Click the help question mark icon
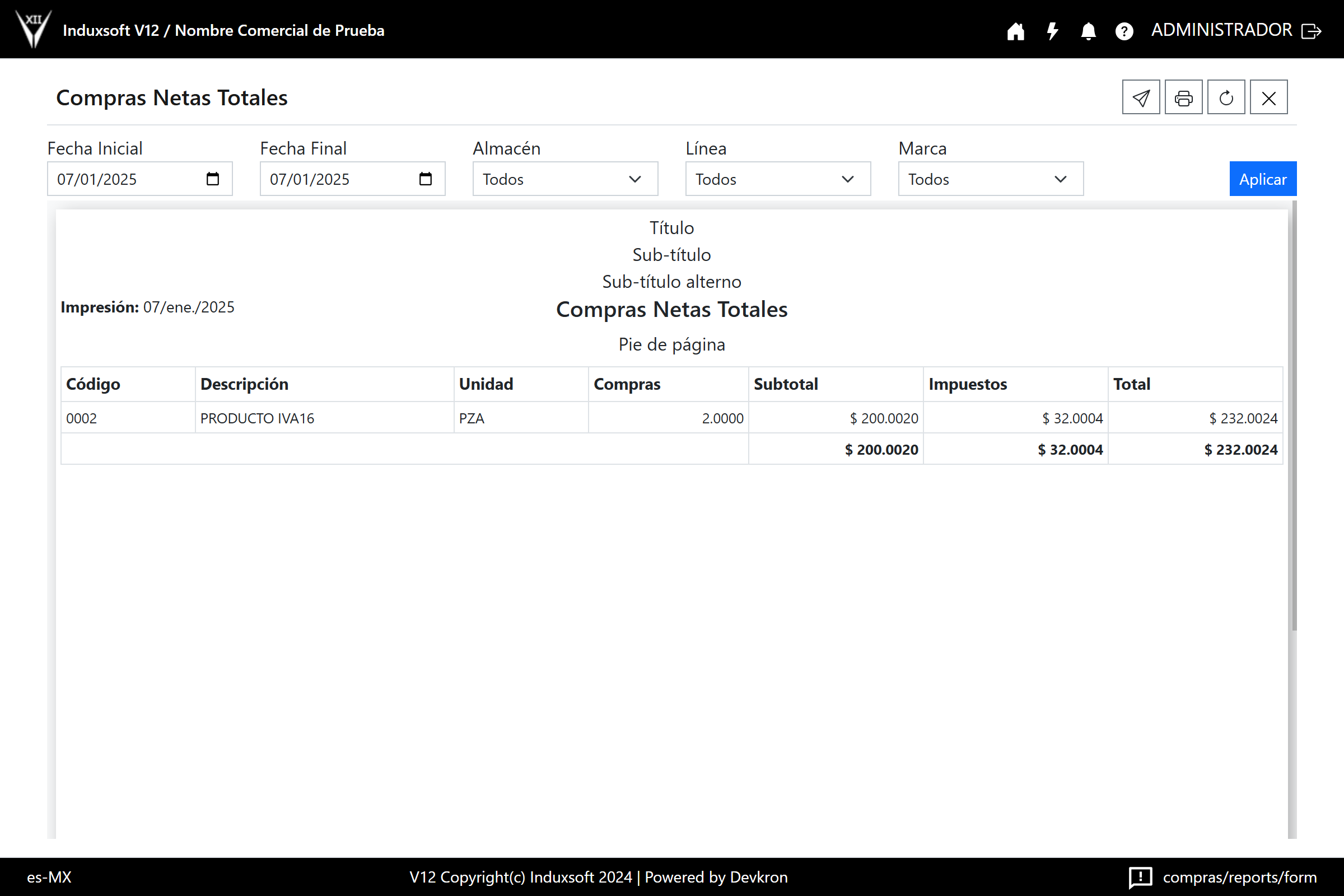Viewport: 1344px width, 896px height. tap(1124, 31)
